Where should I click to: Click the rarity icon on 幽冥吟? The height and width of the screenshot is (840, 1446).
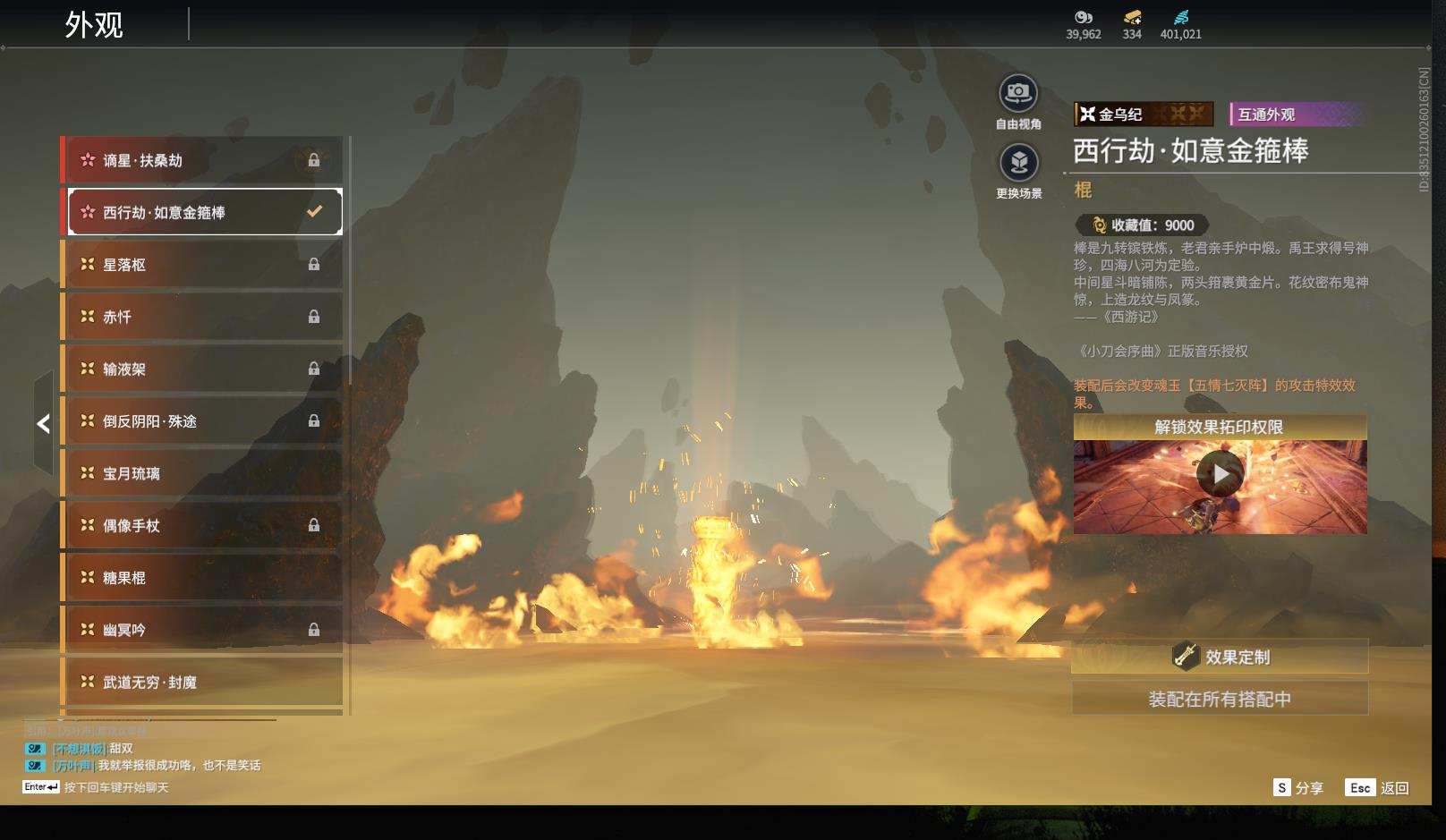click(88, 630)
